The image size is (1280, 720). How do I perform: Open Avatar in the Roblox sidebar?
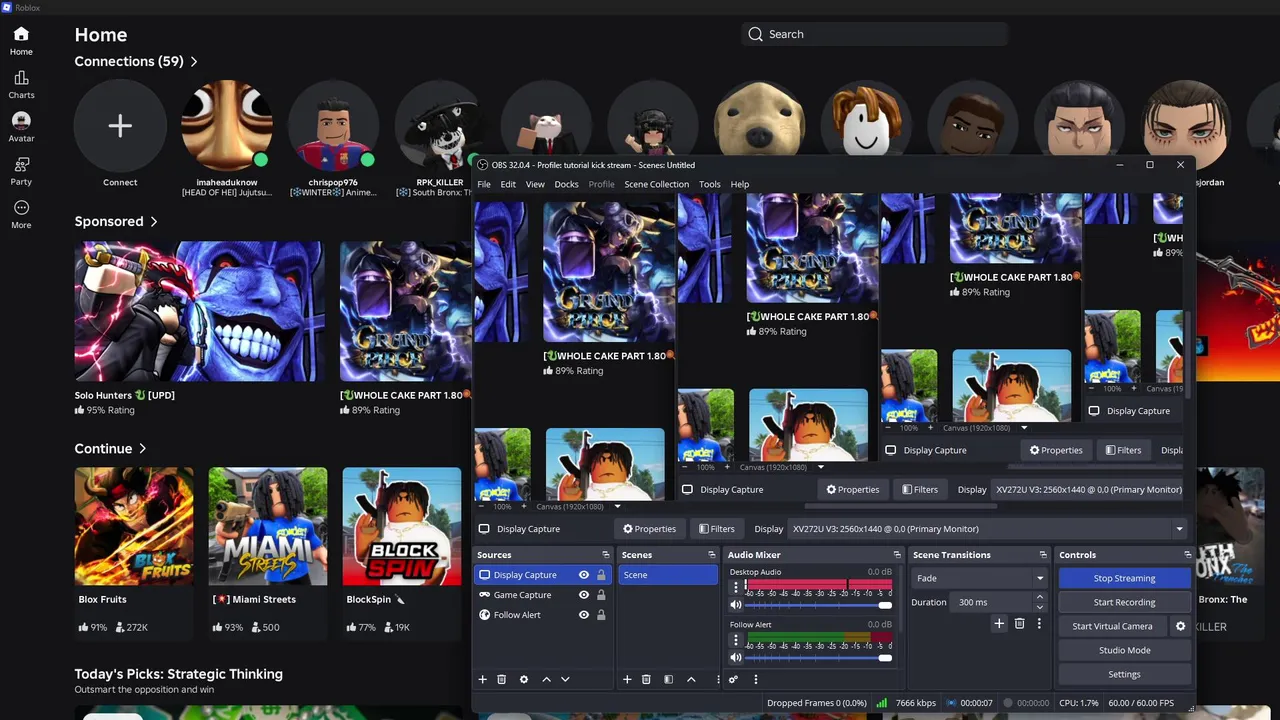21,128
